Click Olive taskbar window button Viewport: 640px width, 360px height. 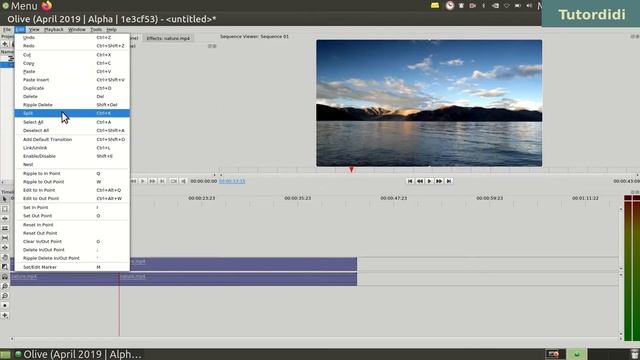click(x=78, y=354)
